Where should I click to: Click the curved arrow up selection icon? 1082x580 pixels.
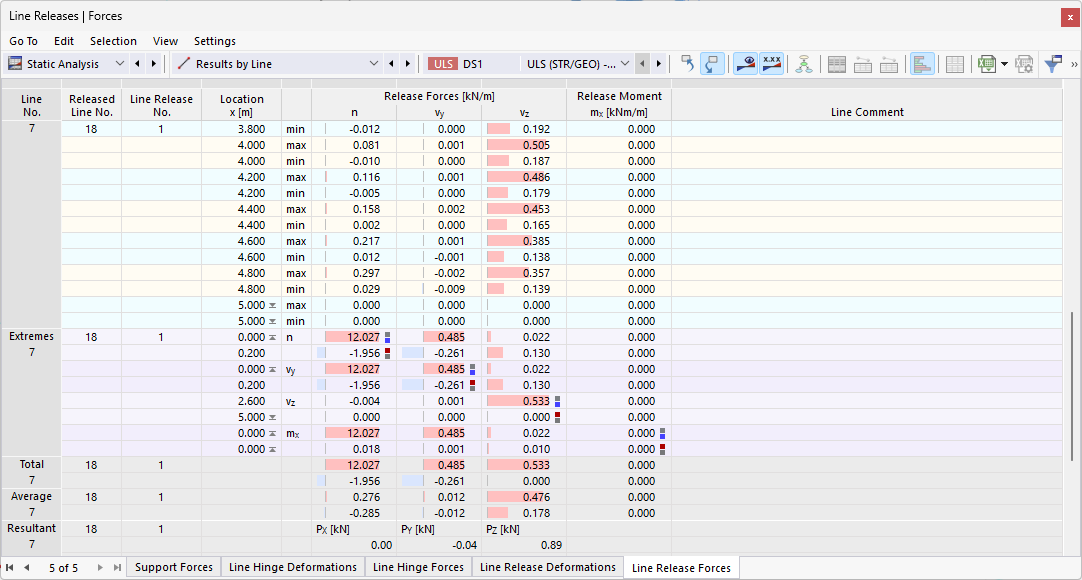(x=687, y=64)
